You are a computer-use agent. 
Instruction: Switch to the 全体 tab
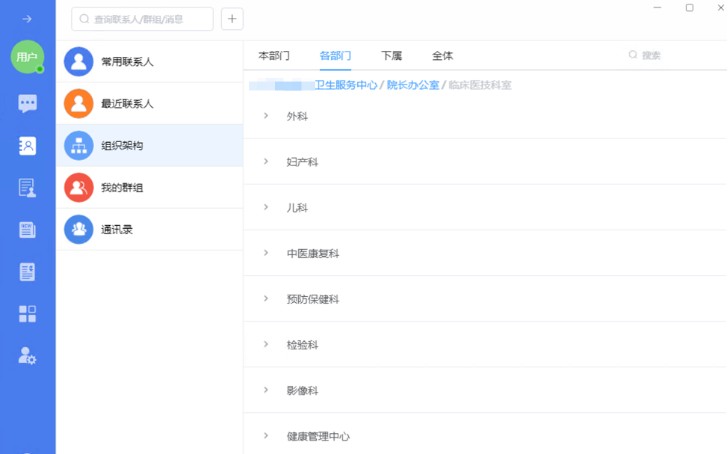(x=442, y=56)
